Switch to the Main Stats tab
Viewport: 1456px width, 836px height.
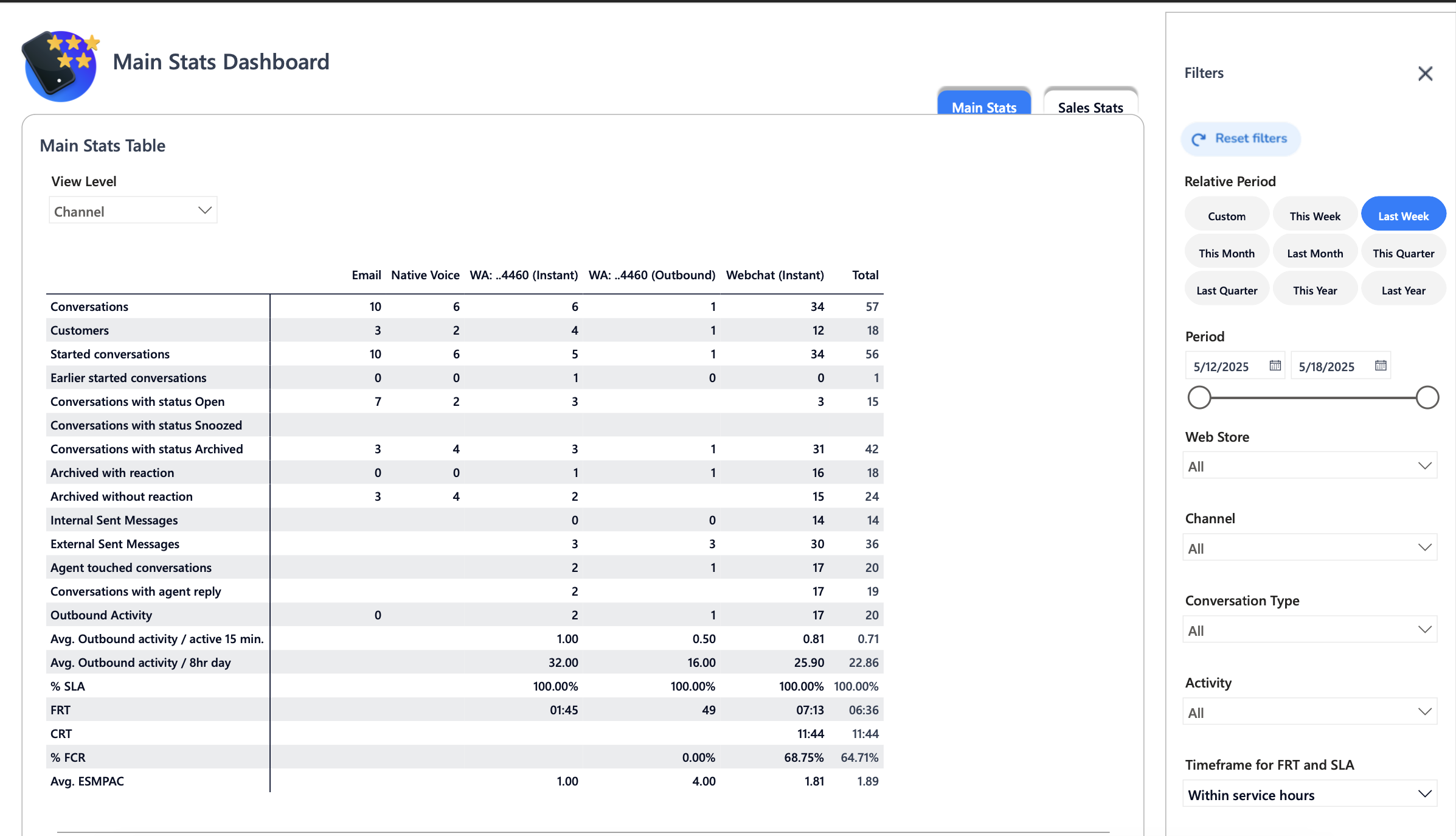(983, 107)
